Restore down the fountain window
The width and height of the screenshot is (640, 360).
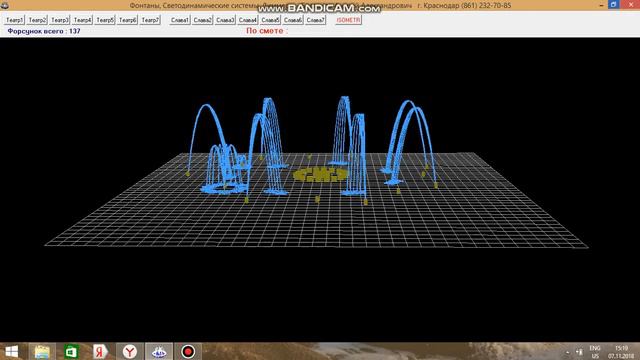click(613, 4)
